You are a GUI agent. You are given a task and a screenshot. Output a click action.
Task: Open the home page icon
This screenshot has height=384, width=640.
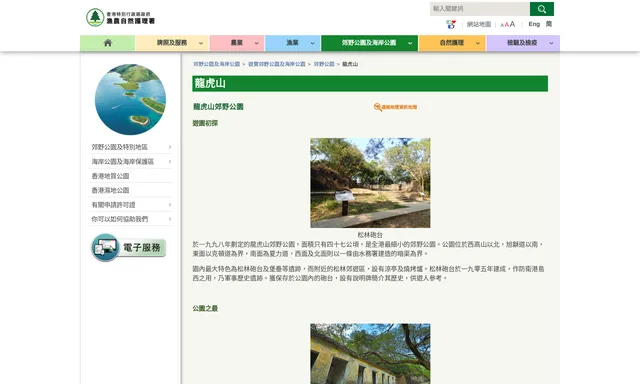[x=108, y=43]
